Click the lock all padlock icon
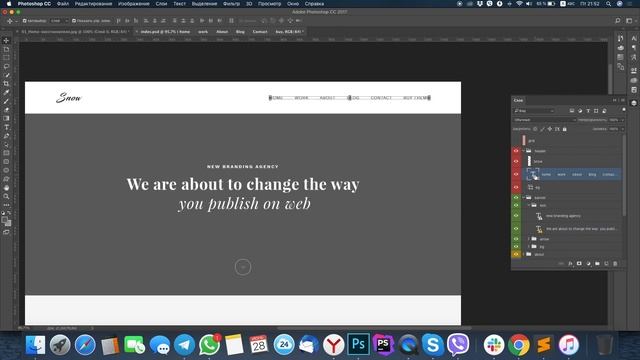The image size is (640, 360). click(564, 129)
